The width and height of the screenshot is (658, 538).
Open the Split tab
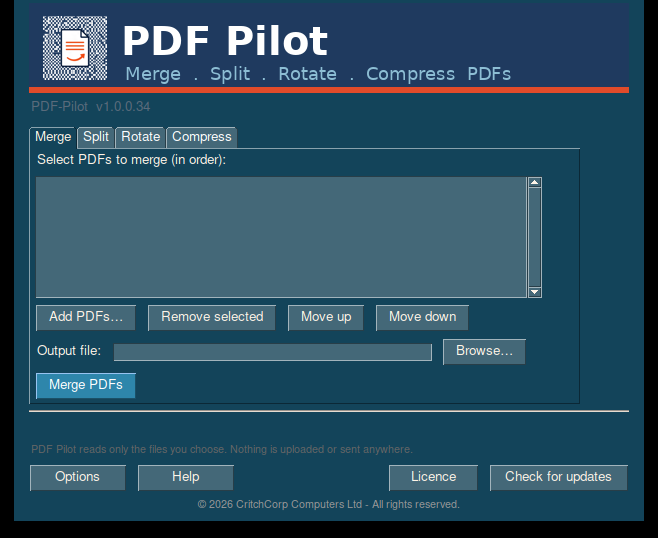tap(96, 137)
